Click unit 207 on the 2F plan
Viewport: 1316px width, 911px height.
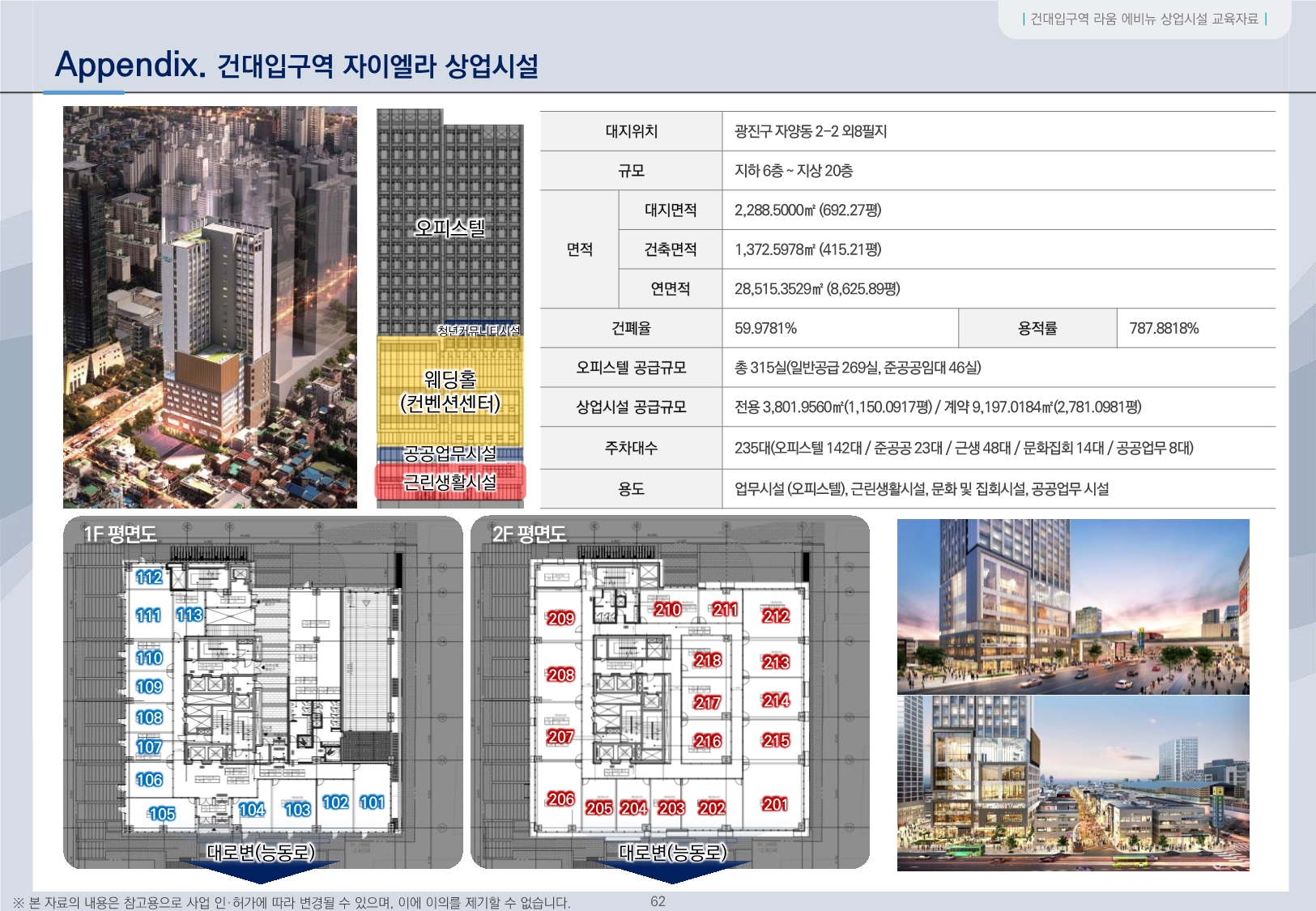pos(560,737)
